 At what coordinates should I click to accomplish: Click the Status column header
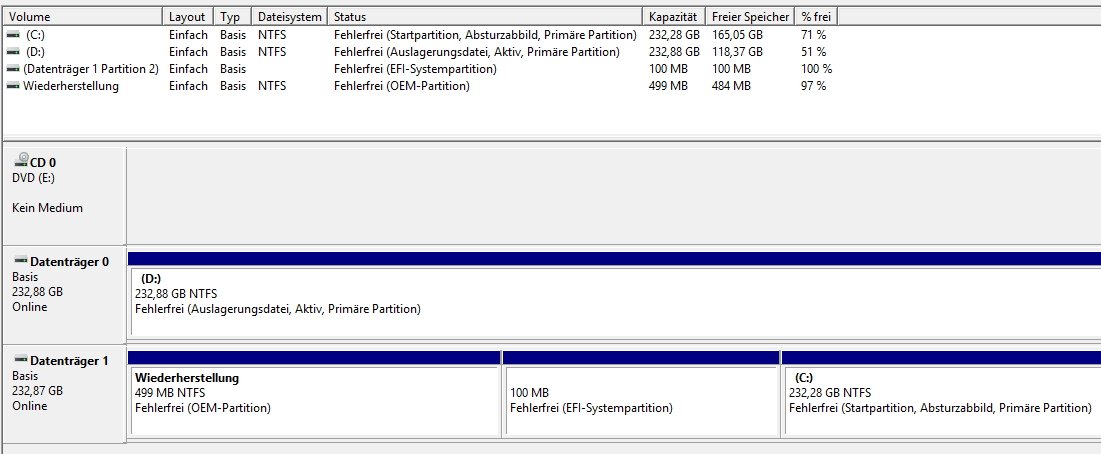pos(485,17)
